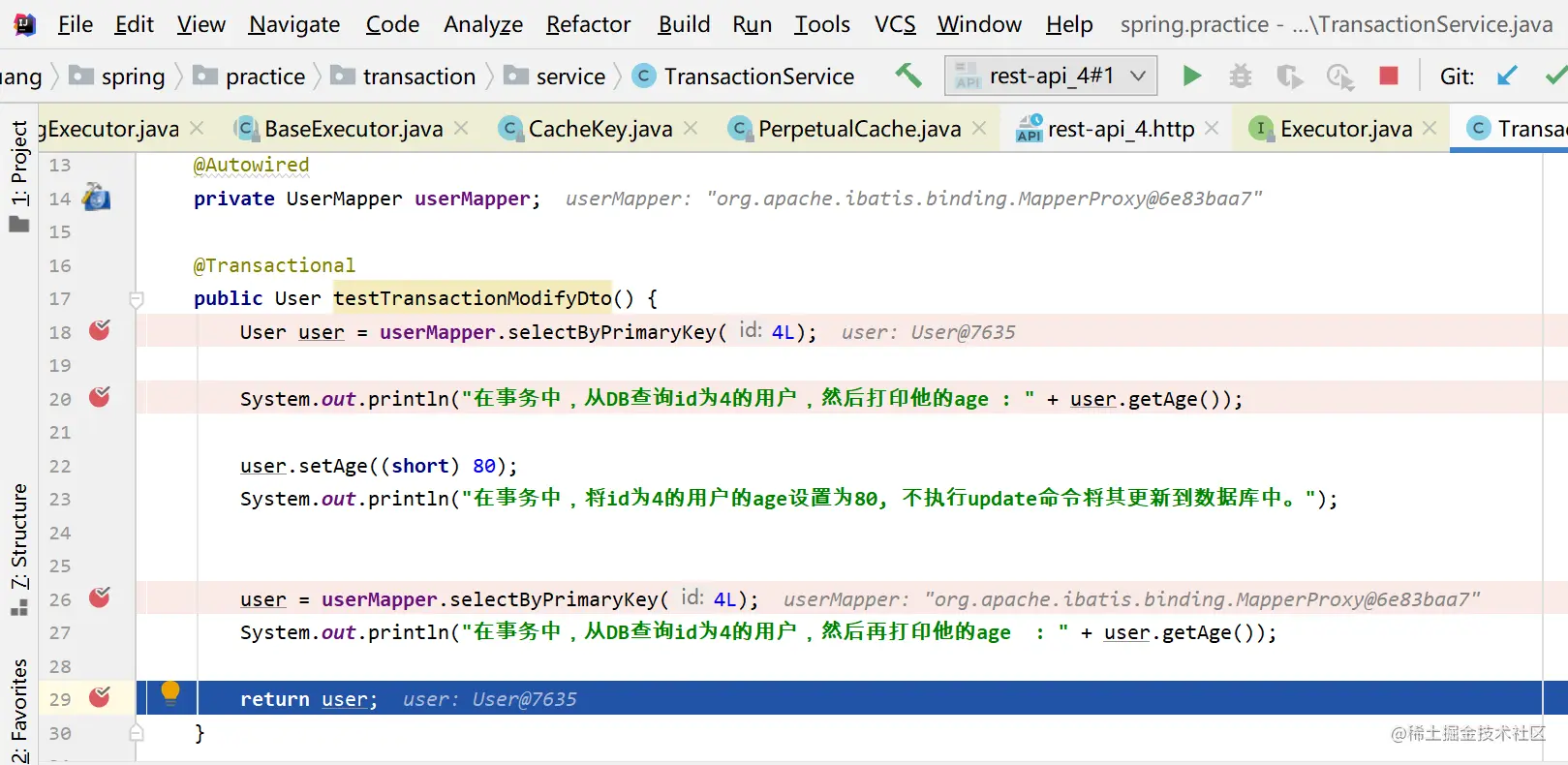Viewport: 1568px width, 765px height.
Task: Close the rest-api_4.http tab
Action: coord(1212,128)
